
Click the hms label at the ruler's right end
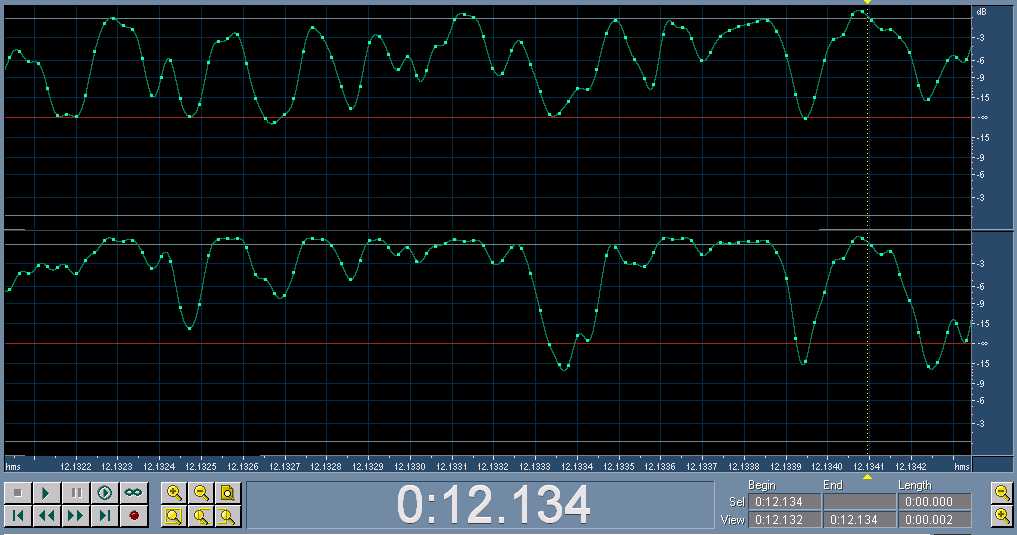(962, 466)
